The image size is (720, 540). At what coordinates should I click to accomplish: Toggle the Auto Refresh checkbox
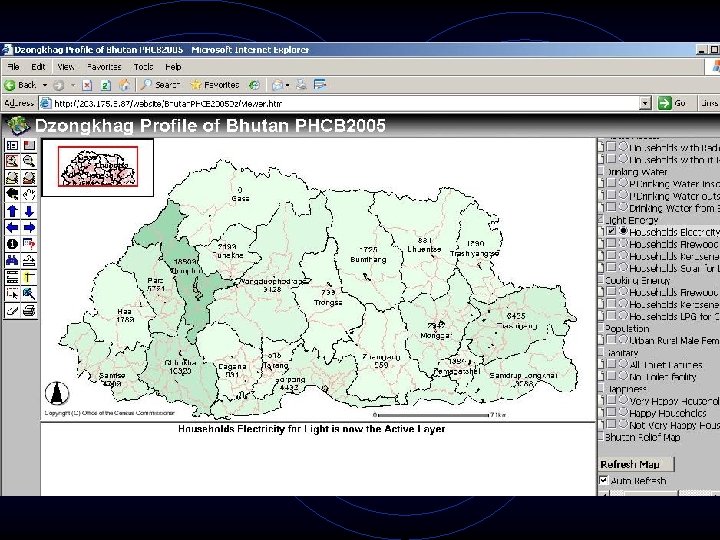[x=604, y=480]
